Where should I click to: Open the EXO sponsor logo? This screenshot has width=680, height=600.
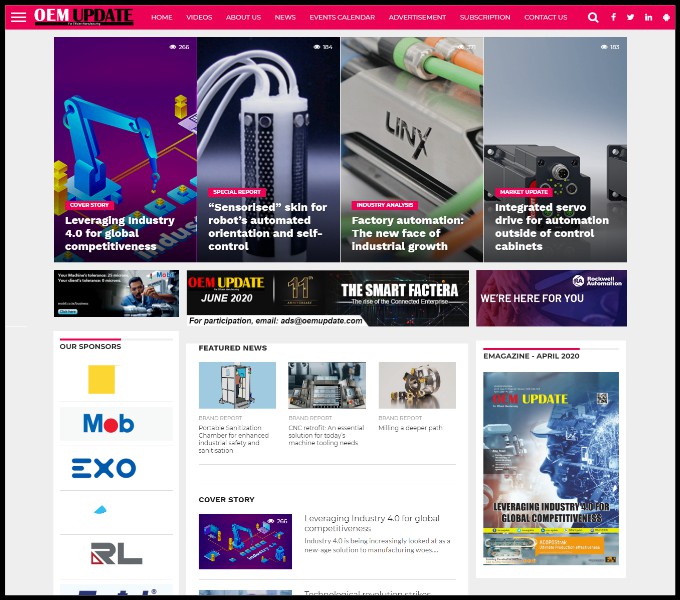(104, 468)
